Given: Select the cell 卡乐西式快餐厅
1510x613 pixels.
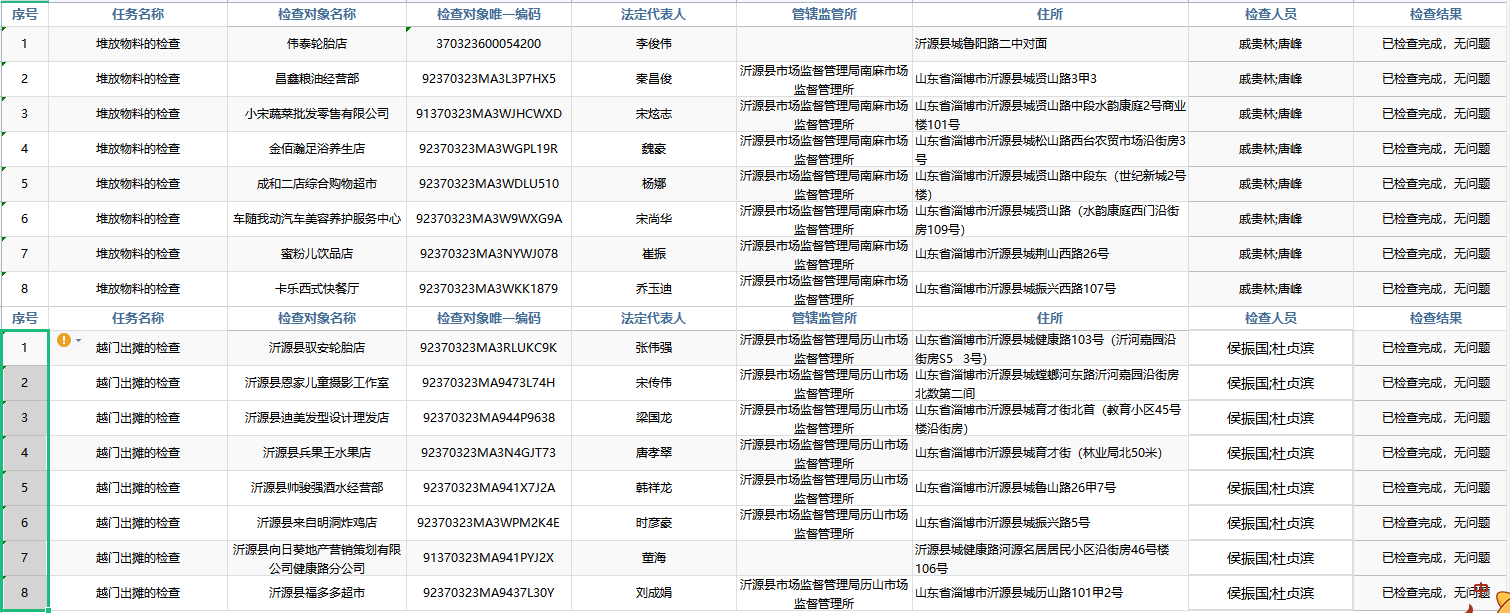Looking at the screenshot, I should [x=316, y=289].
